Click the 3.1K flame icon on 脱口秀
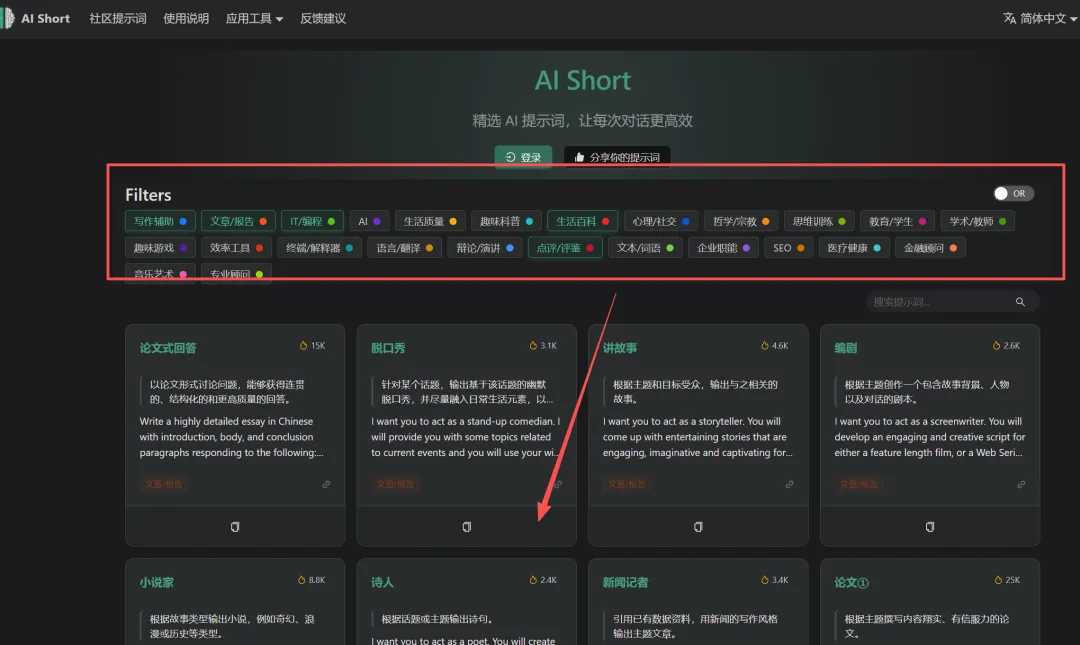This screenshot has width=1080, height=645. (x=532, y=345)
